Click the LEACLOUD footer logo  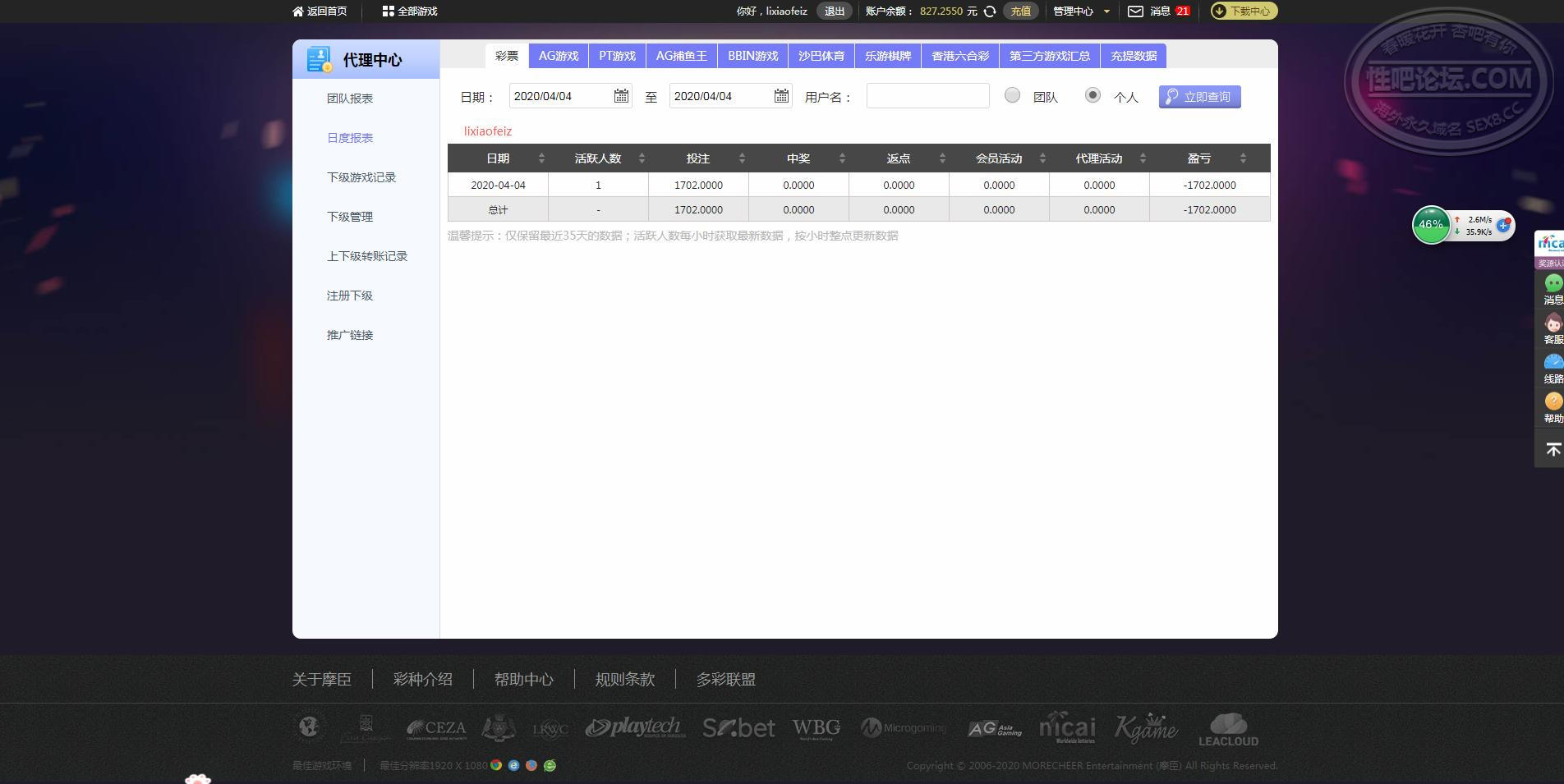1228,729
